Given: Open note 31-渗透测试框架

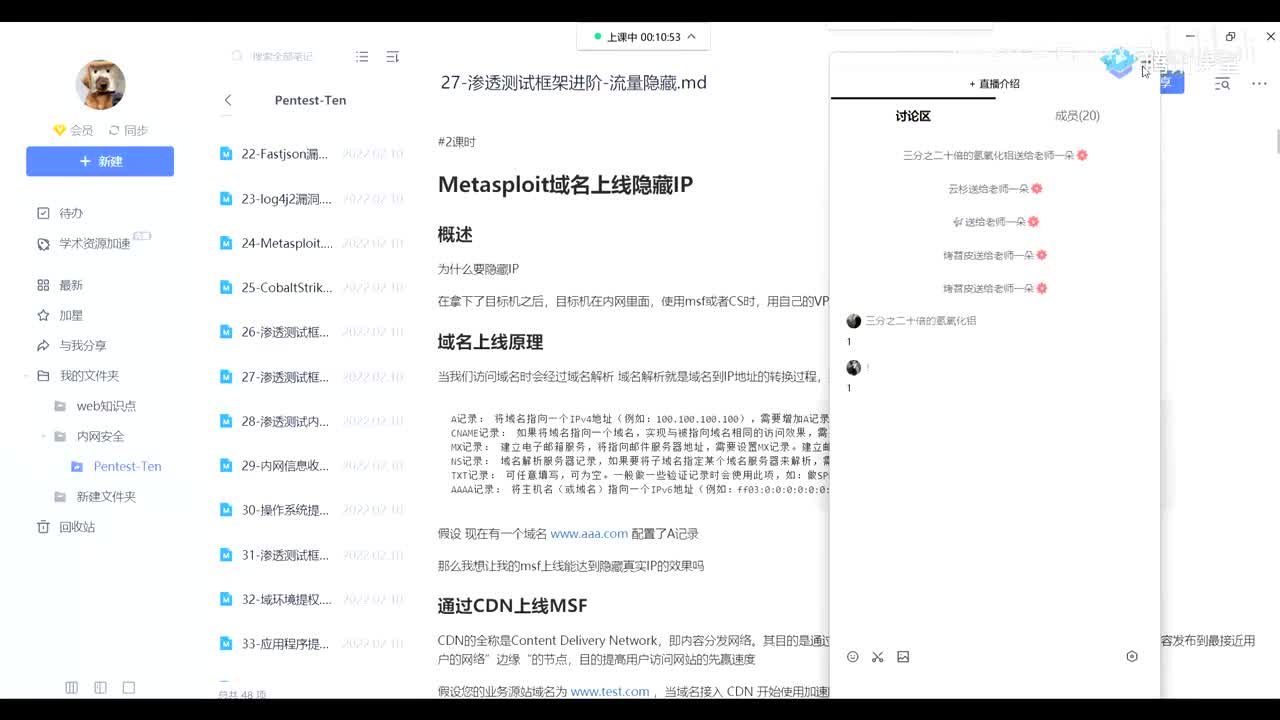Looking at the screenshot, I should [x=310, y=555].
